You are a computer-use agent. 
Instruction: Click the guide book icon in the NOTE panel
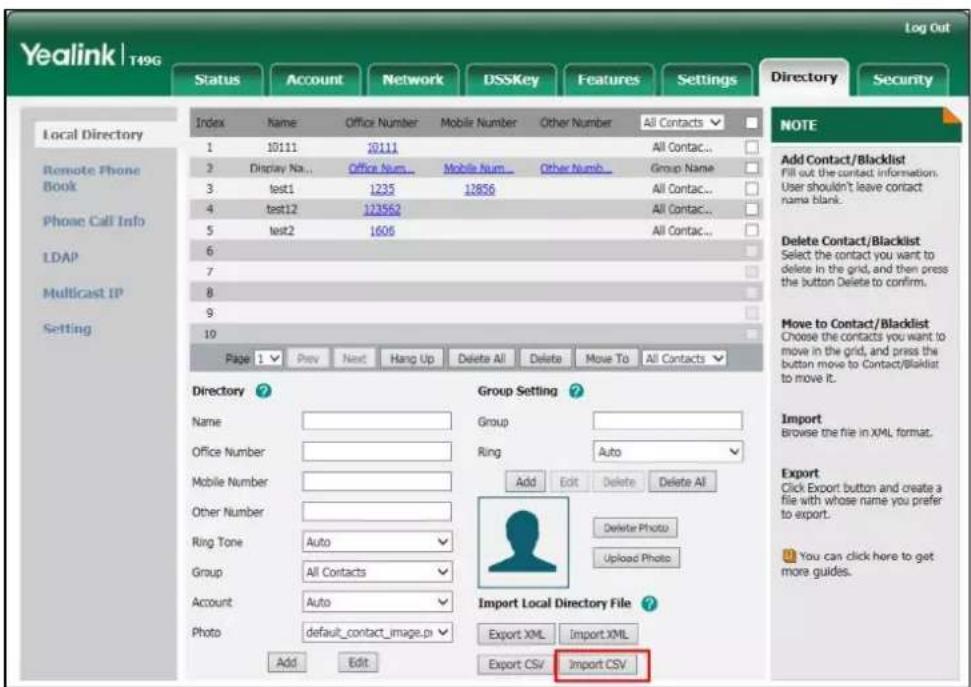pos(788,556)
